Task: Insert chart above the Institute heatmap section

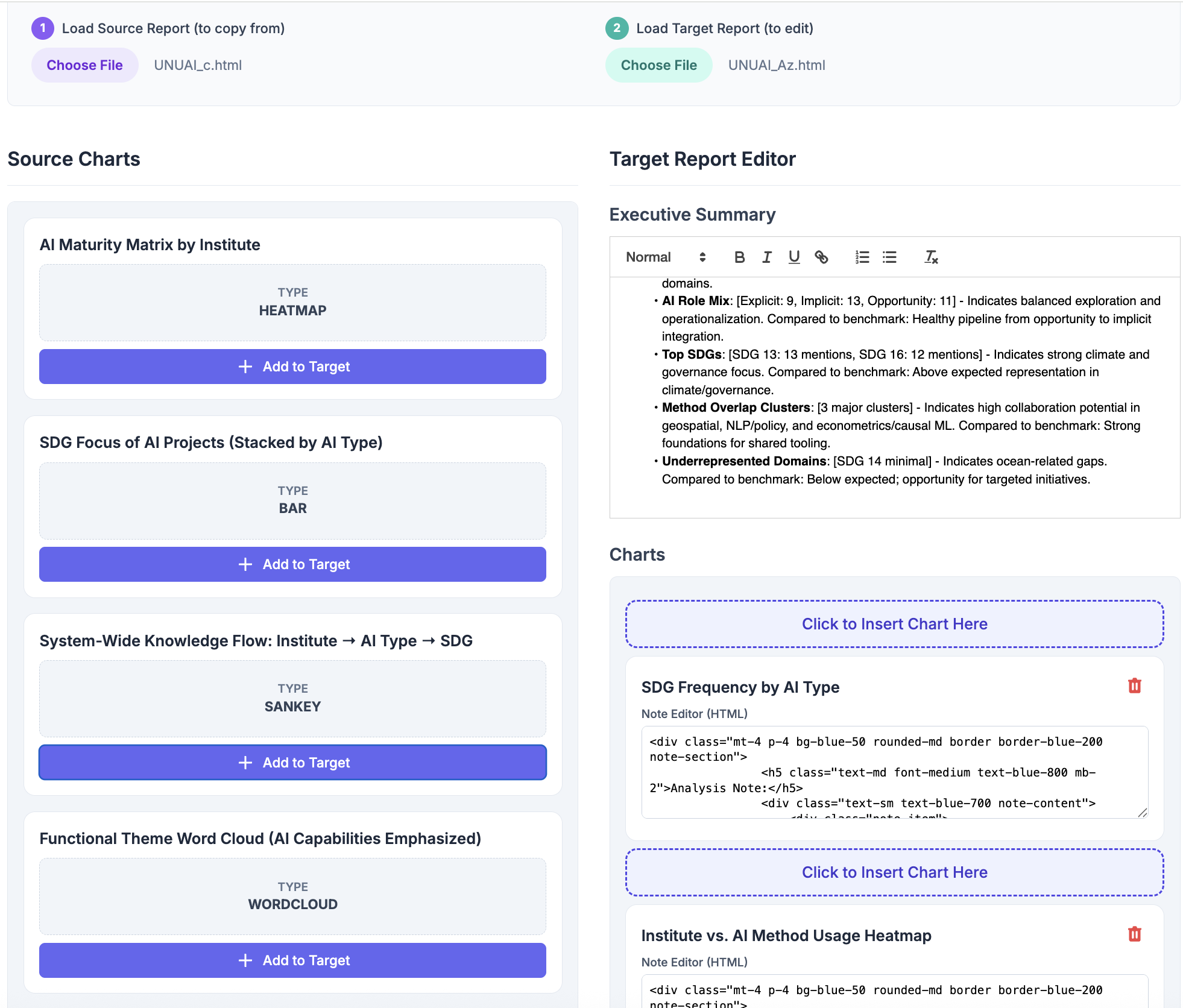Action: [894, 872]
